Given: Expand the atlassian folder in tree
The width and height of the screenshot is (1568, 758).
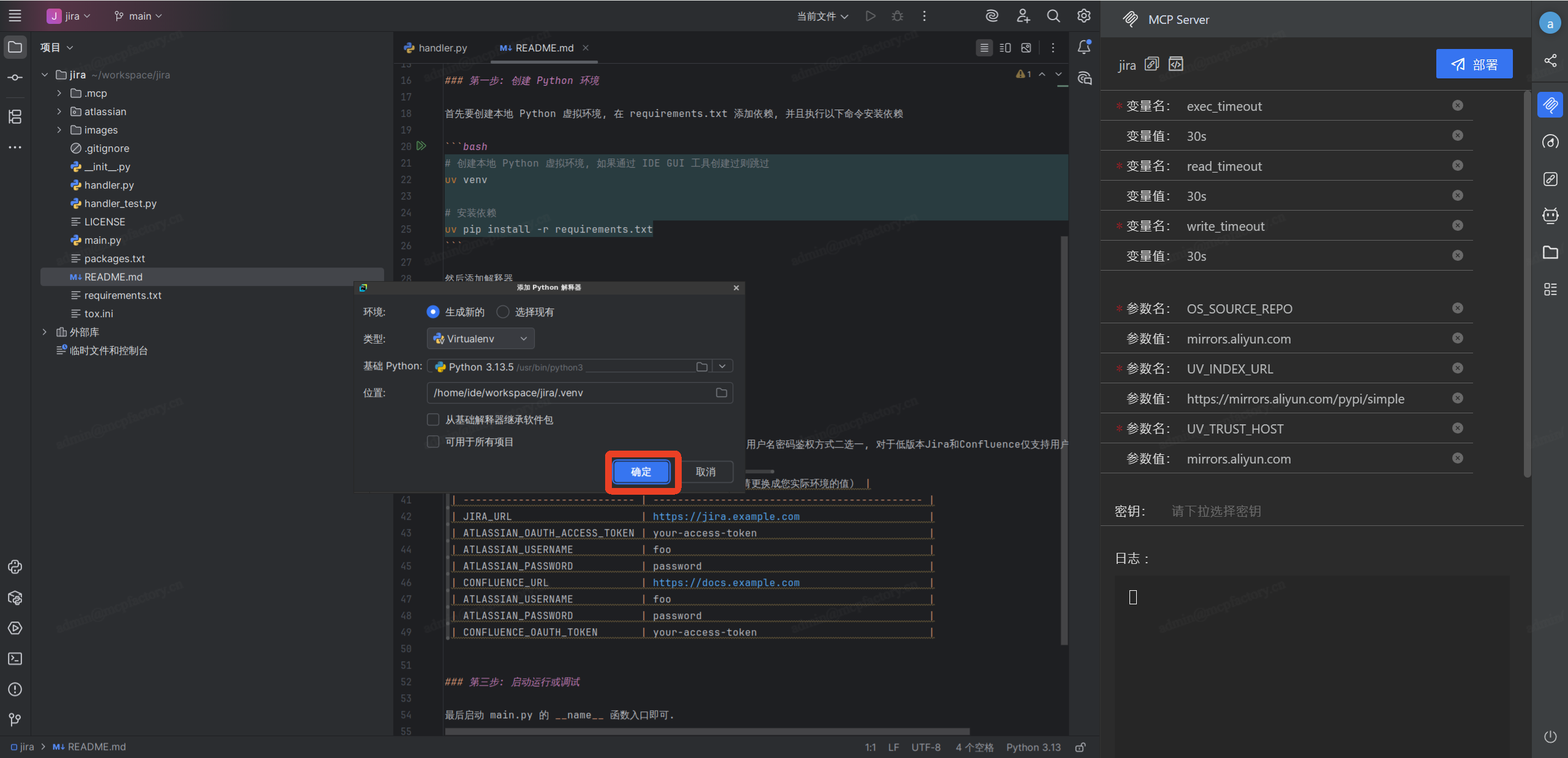Looking at the screenshot, I should click(59, 111).
